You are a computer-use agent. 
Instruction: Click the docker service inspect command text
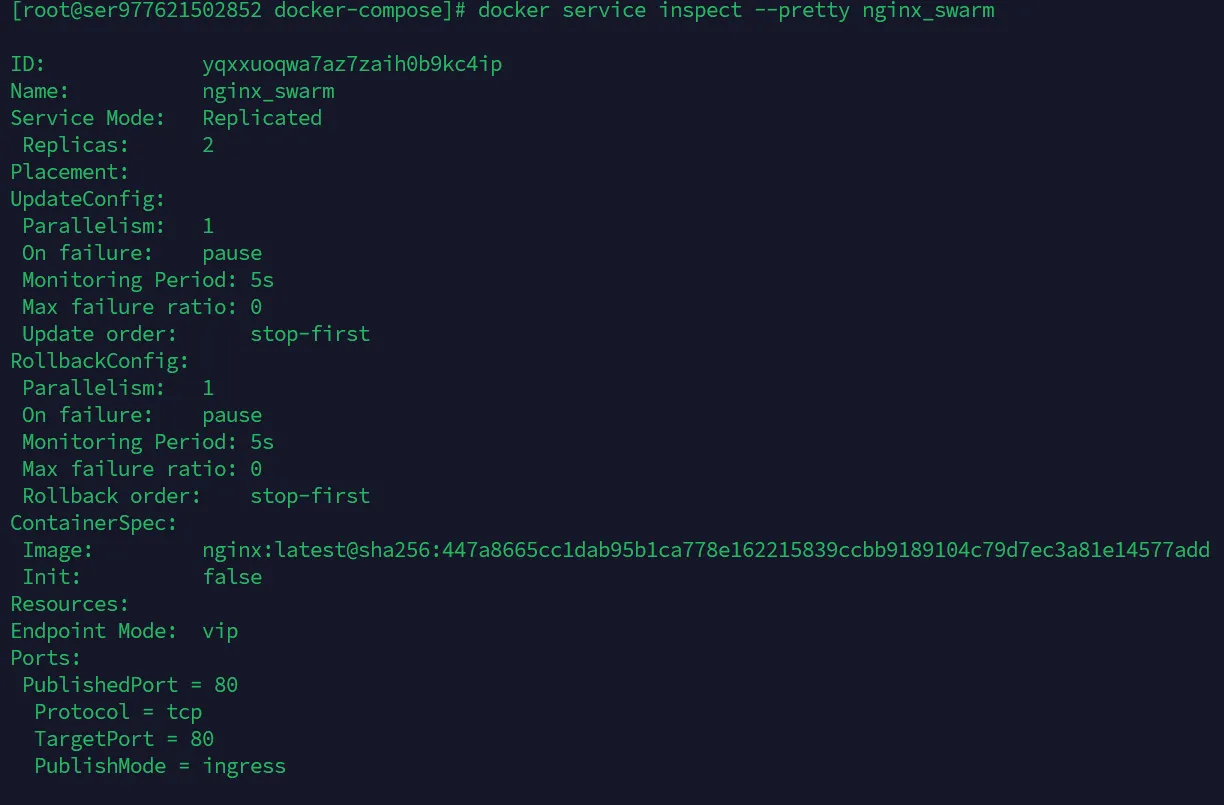pos(736,11)
